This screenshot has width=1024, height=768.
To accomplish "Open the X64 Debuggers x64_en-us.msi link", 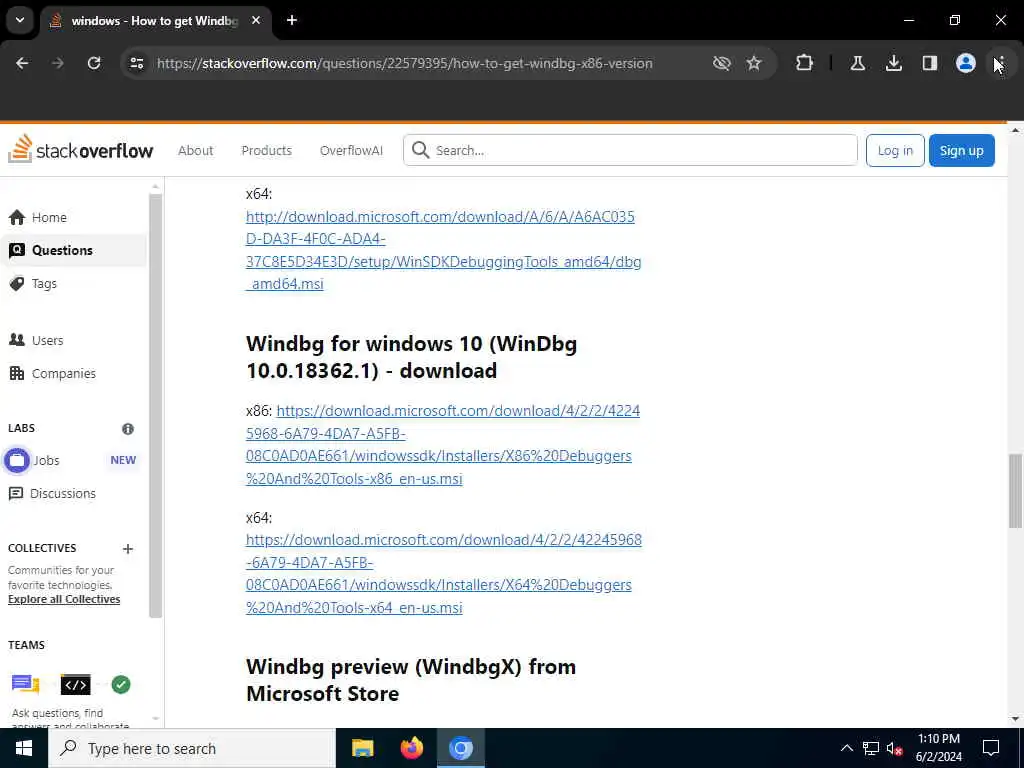I will point(443,573).
